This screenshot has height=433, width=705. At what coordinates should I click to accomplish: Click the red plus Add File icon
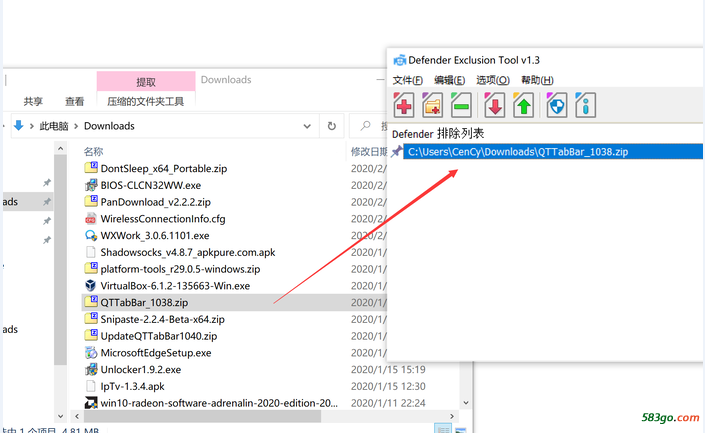[x=403, y=105]
